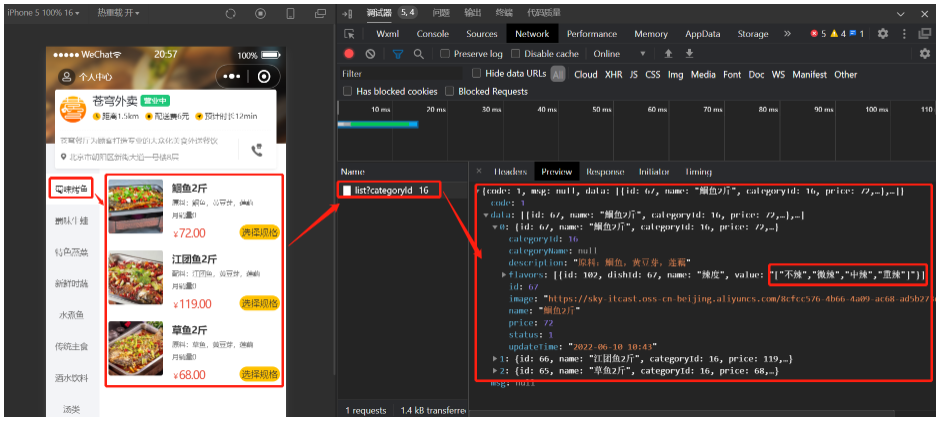Switch to 问题 panel tab
Image resolution: width=943 pixels, height=424 pixels.
pyautogui.click(x=441, y=13)
